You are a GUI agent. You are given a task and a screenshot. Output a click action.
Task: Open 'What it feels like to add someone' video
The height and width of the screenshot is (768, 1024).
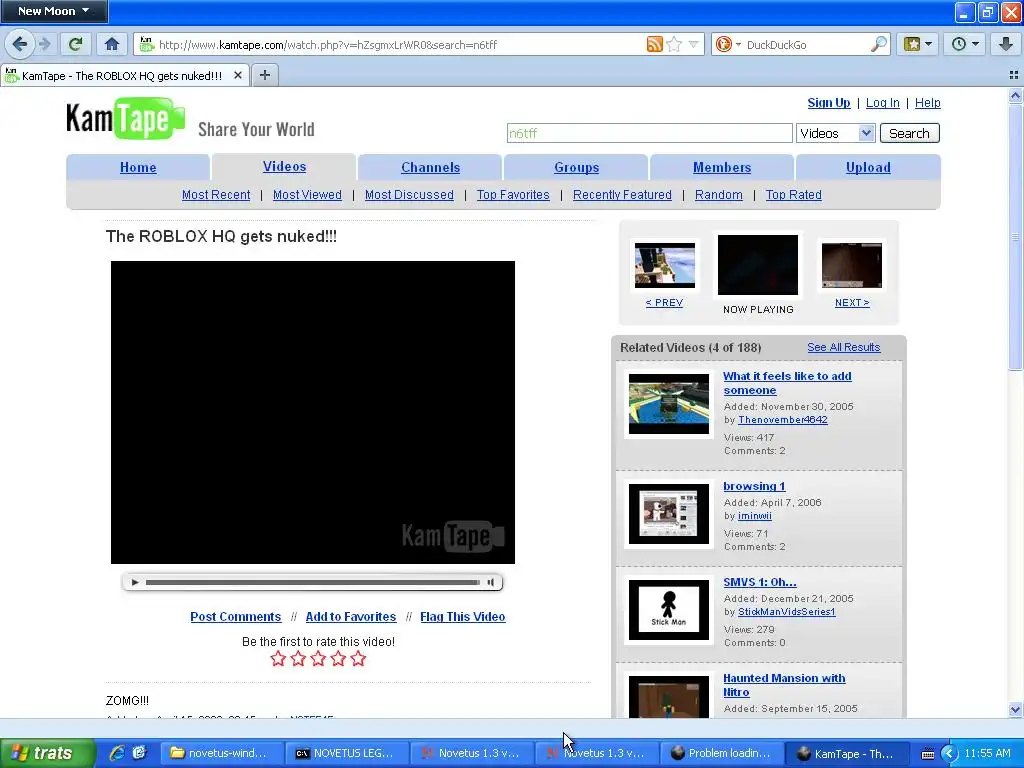(787, 383)
